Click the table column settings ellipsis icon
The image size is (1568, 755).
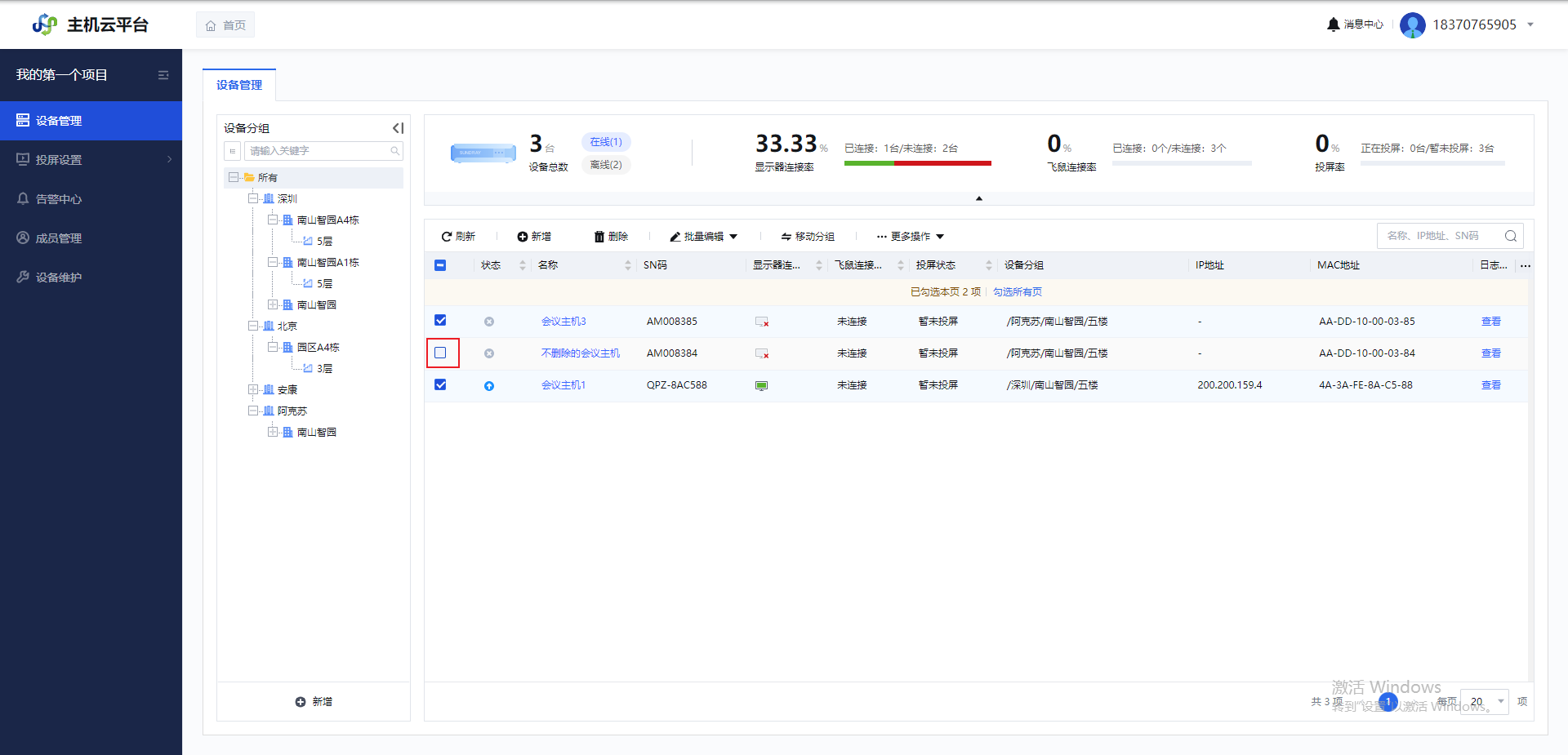pos(1525,266)
